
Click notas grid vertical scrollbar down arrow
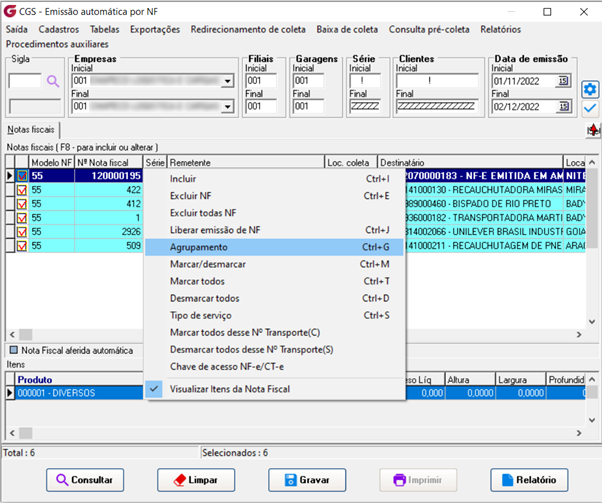592,322
